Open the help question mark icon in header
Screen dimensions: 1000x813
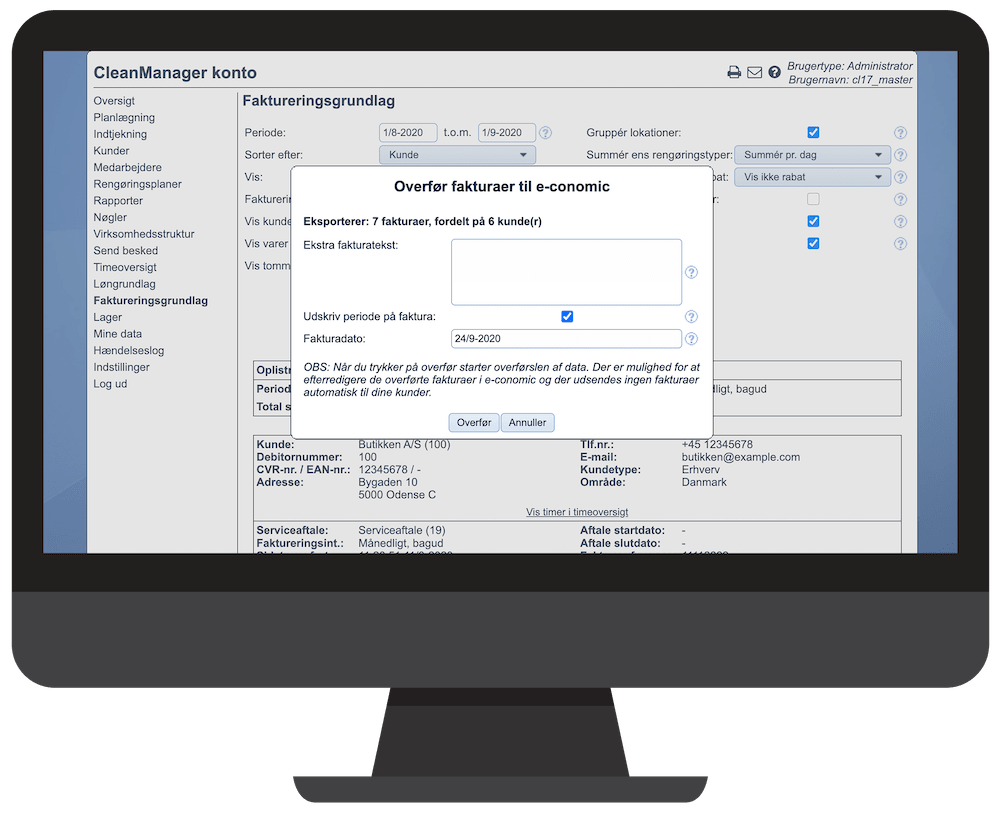[774, 73]
